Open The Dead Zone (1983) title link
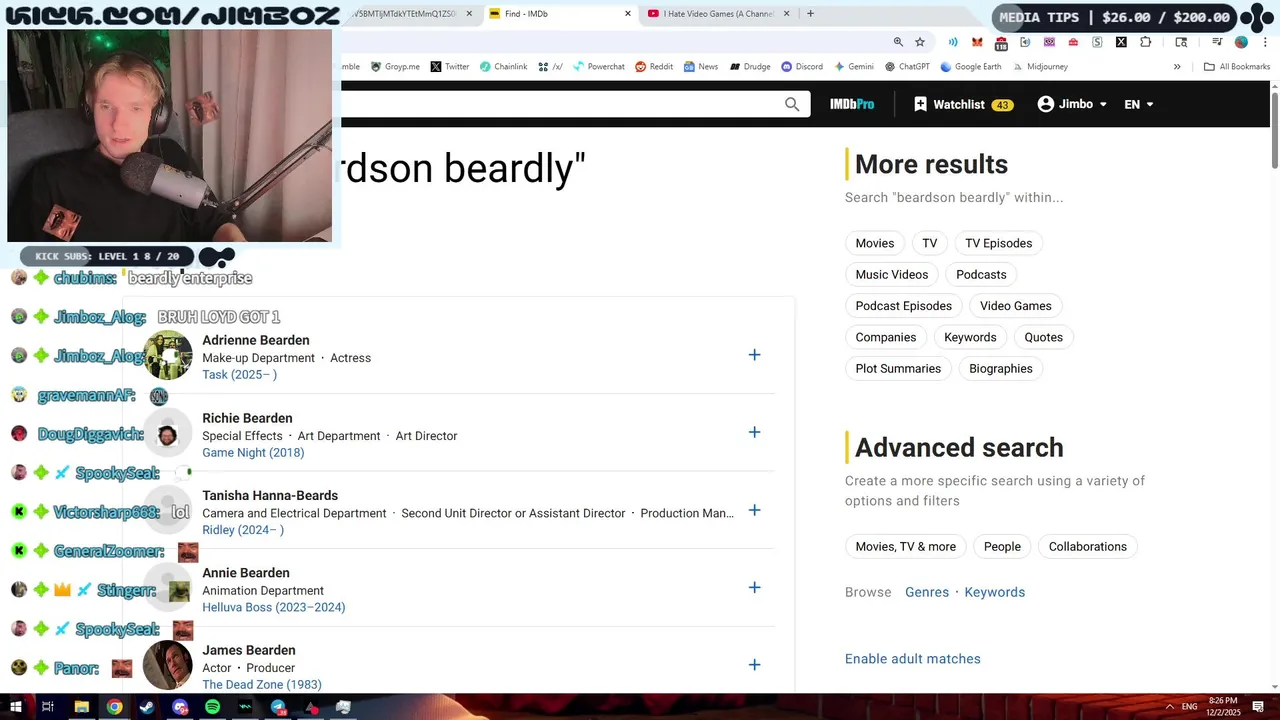1280x720 pixels. (262, 685)
